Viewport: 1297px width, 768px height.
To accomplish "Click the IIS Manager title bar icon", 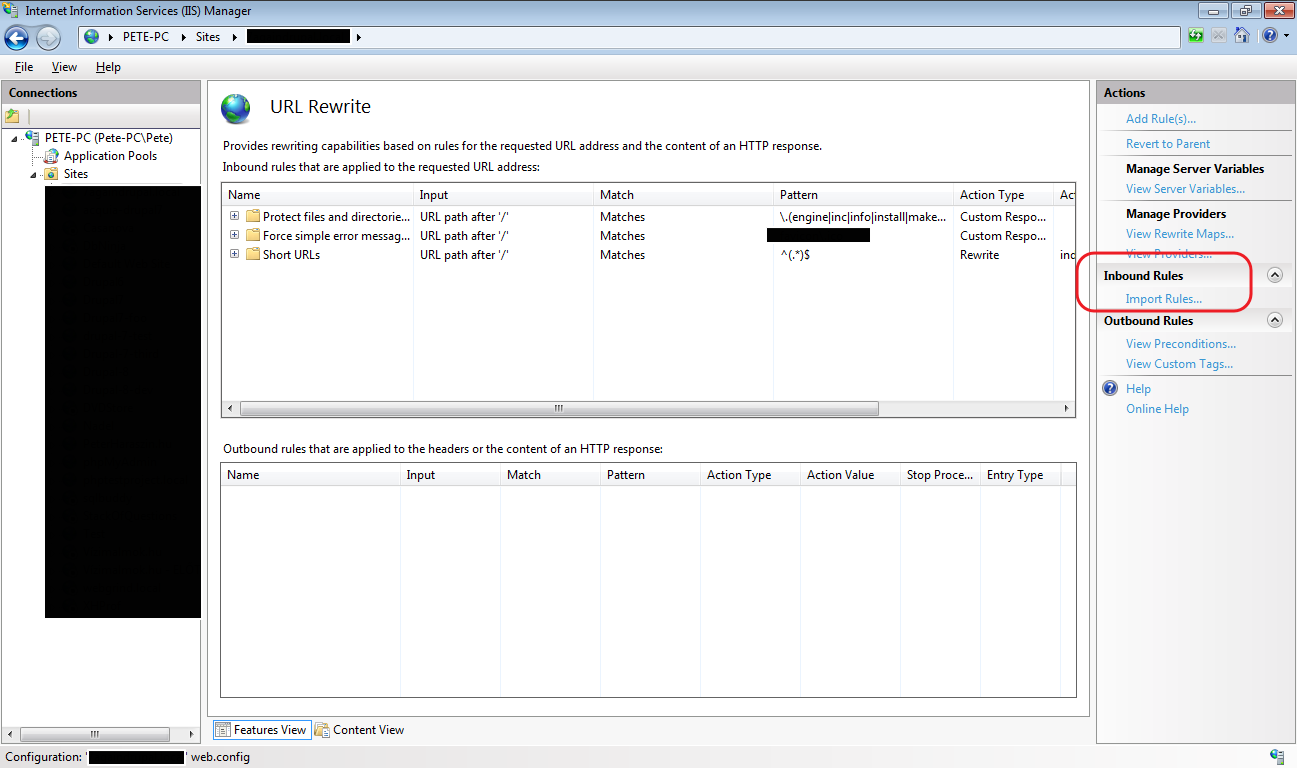I will [x=13, y=11].
